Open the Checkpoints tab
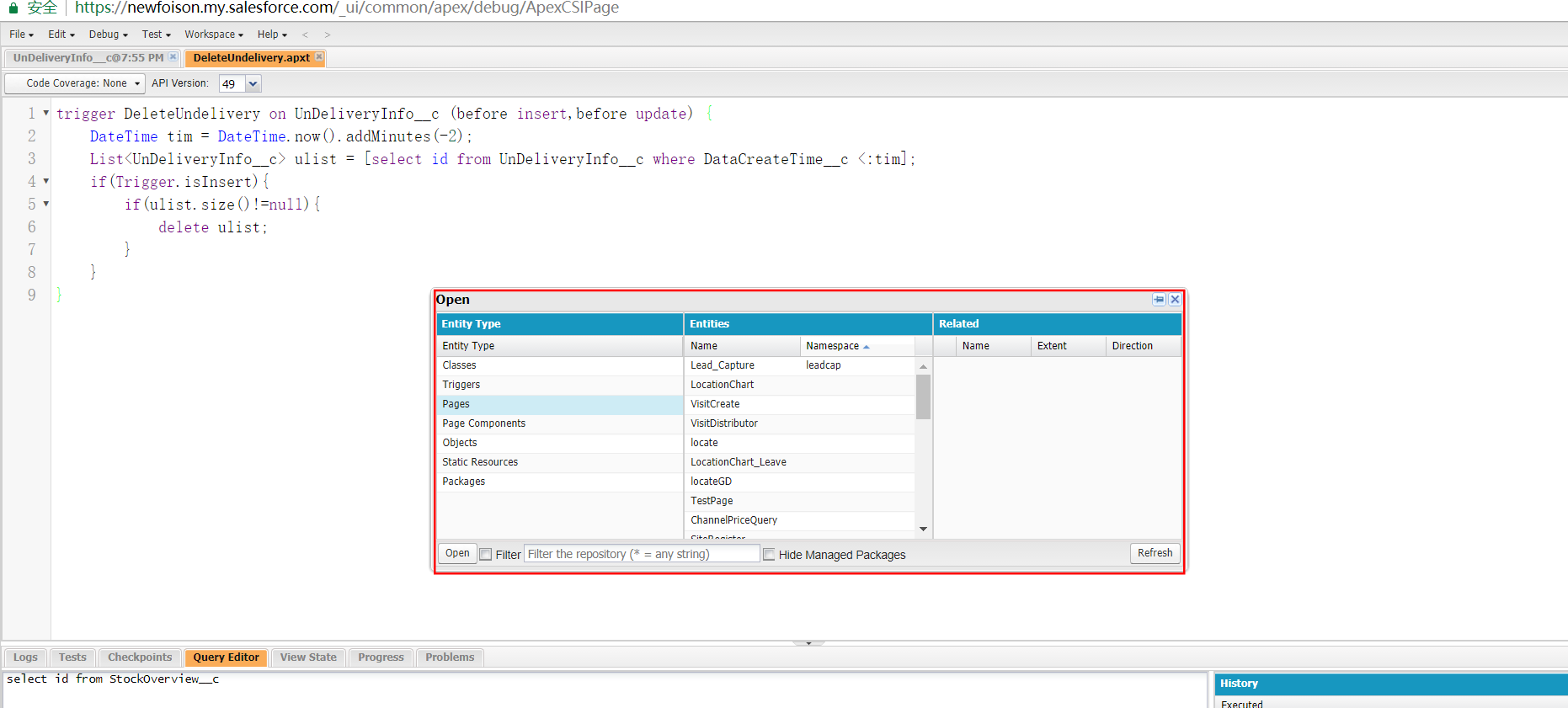Image resolution: width=1568 pixels, height=708 pixels. click(140, 657)
